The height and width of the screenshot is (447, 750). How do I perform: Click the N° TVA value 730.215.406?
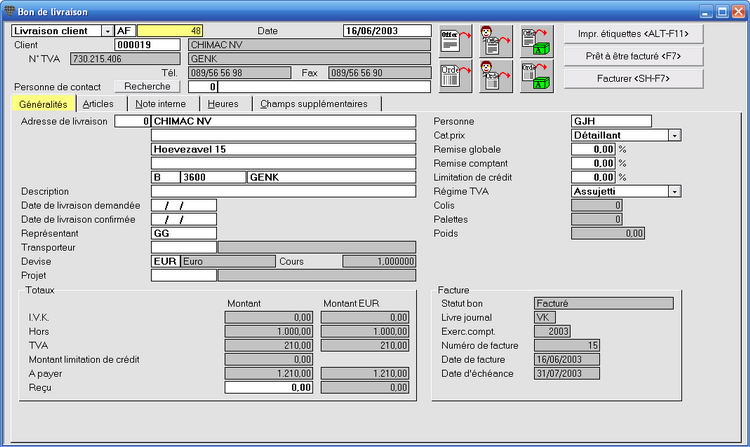125,59
